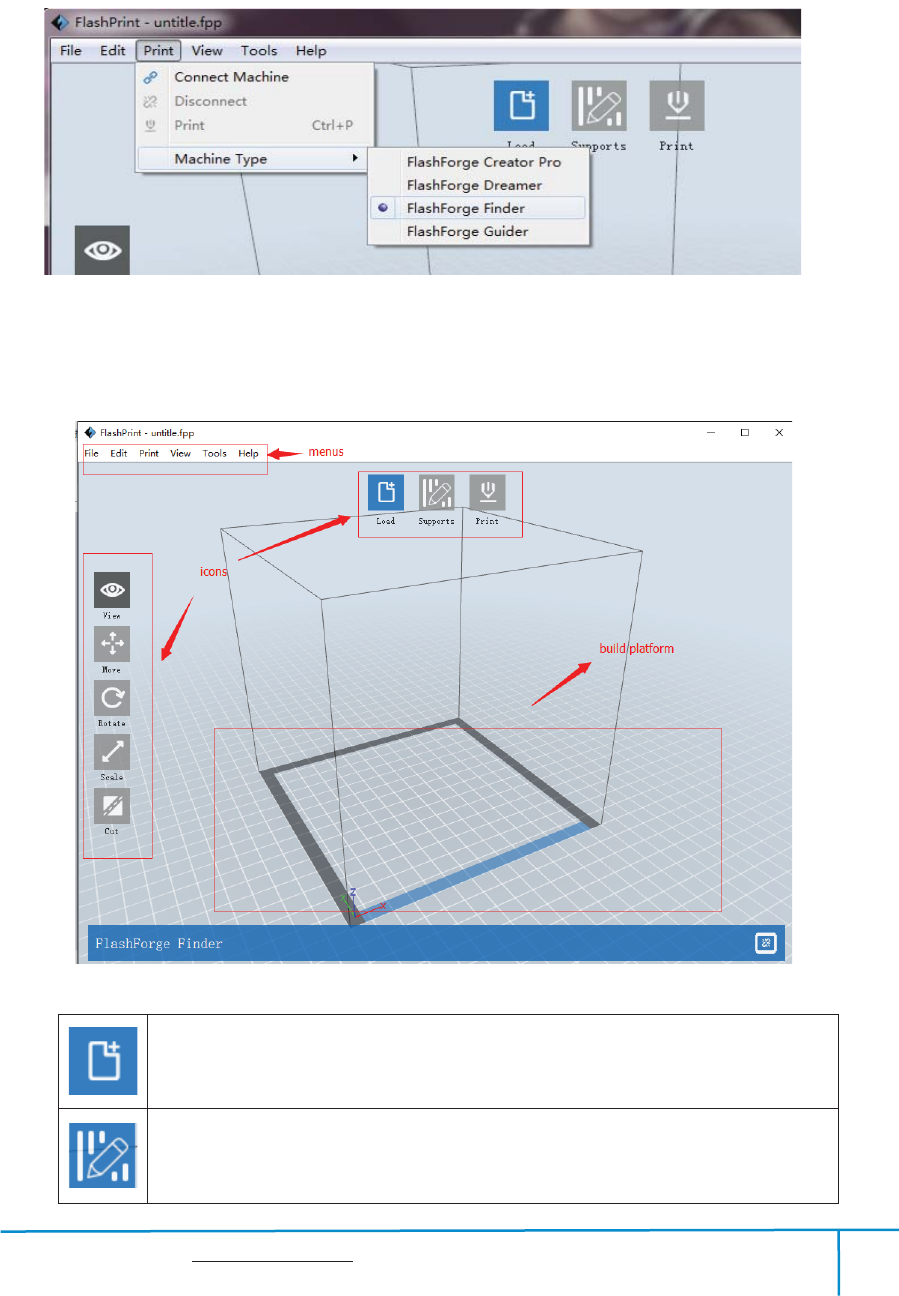The width and height of the screenshot is (899, 1296).
Task: Open Tools menu in full FlashPrint window
Action: point(214,454)
